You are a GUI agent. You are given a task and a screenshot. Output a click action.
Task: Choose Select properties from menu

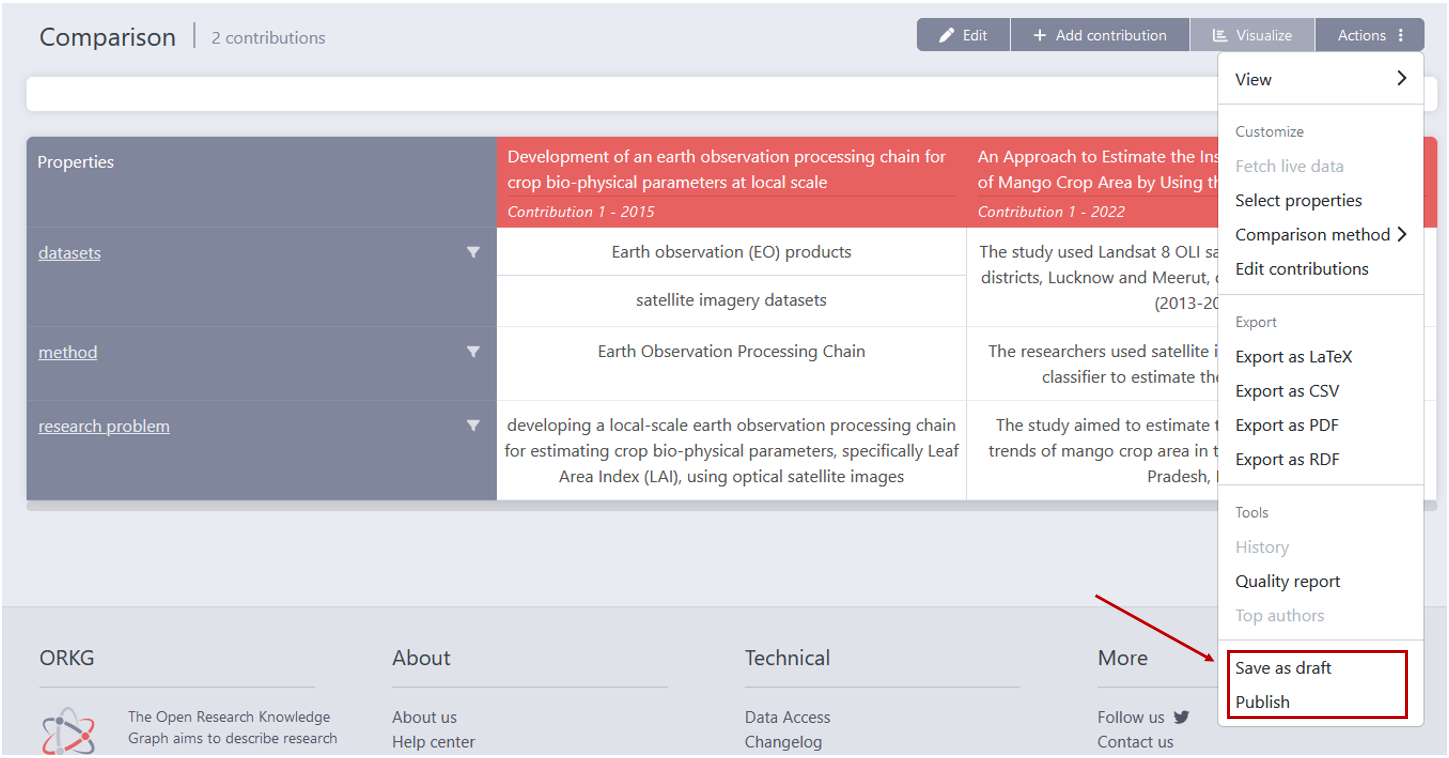[x=1298, y=201]
